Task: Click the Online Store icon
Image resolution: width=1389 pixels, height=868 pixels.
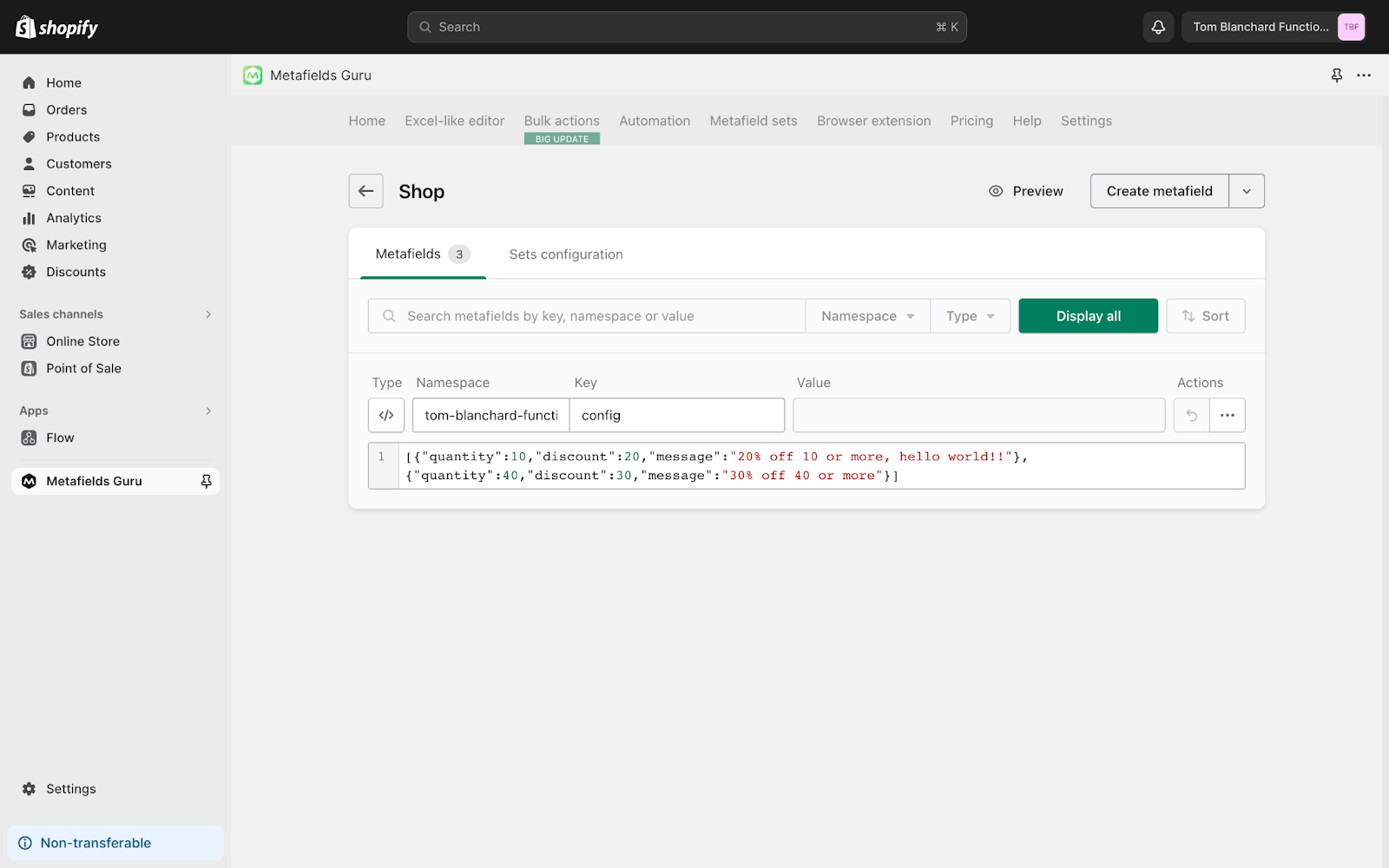Action: [29, 341]
